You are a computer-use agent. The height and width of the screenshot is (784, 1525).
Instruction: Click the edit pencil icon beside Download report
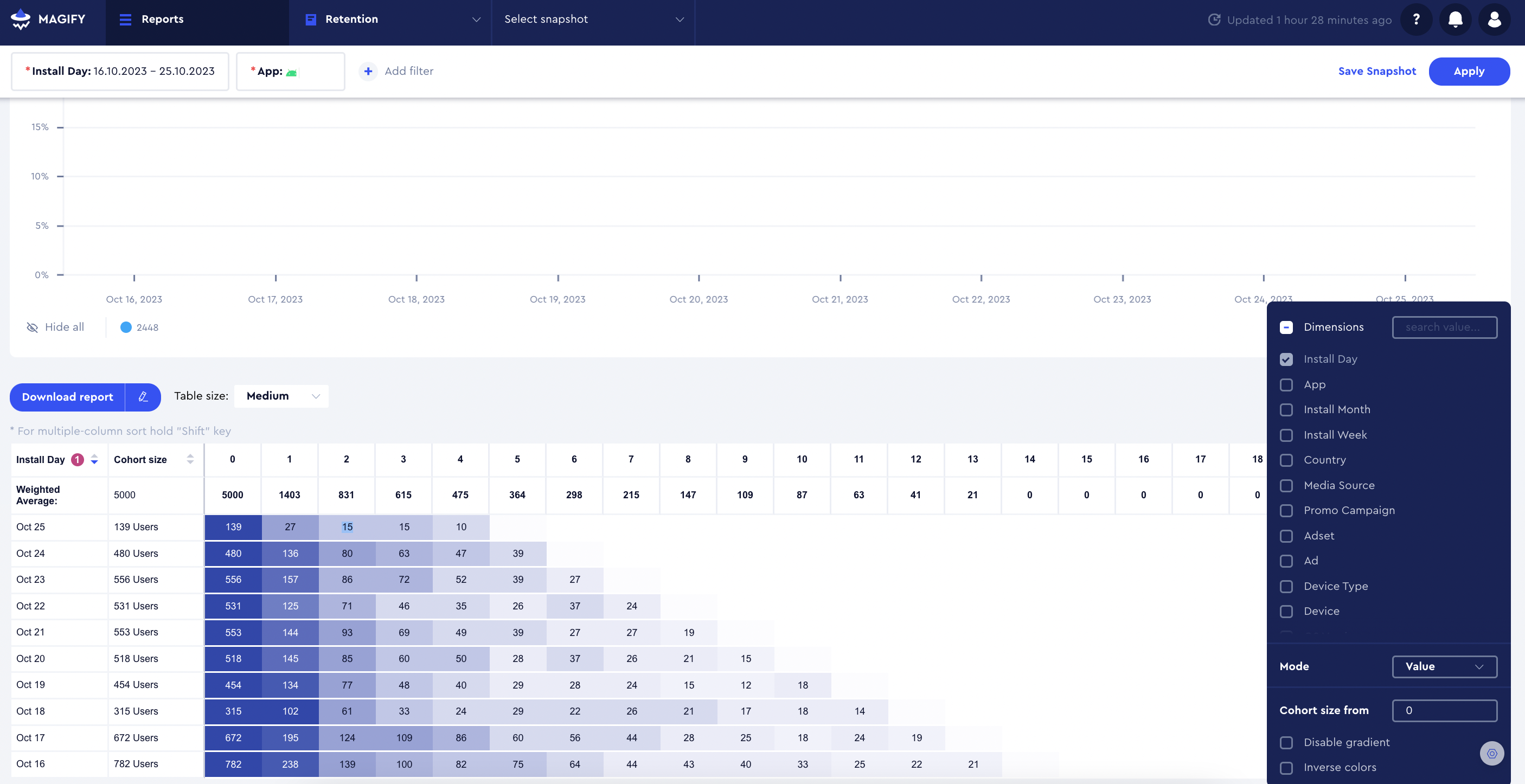[x=143, y=397]
